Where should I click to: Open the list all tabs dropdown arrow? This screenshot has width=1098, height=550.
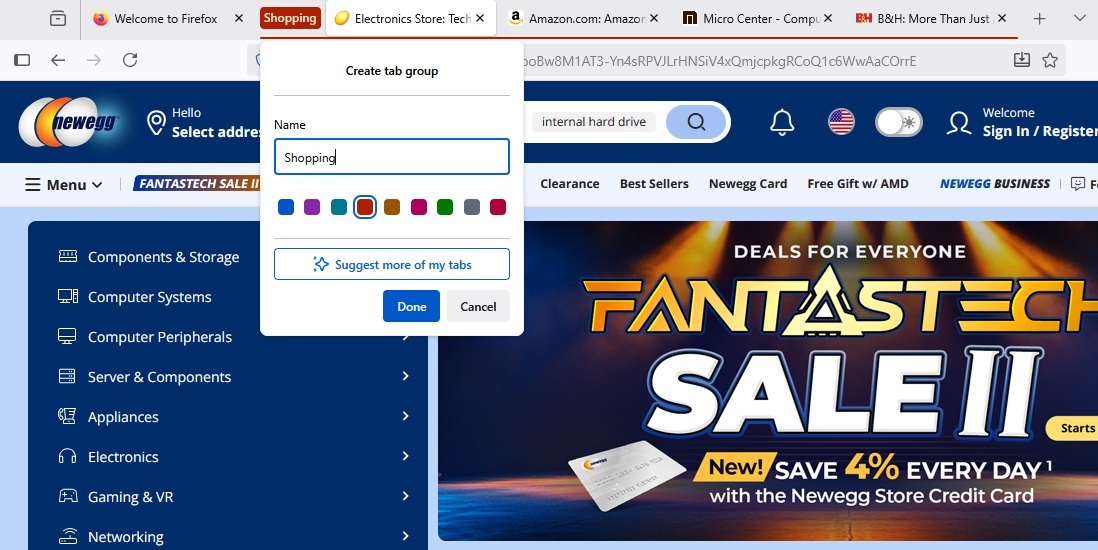click(1079, 19)
